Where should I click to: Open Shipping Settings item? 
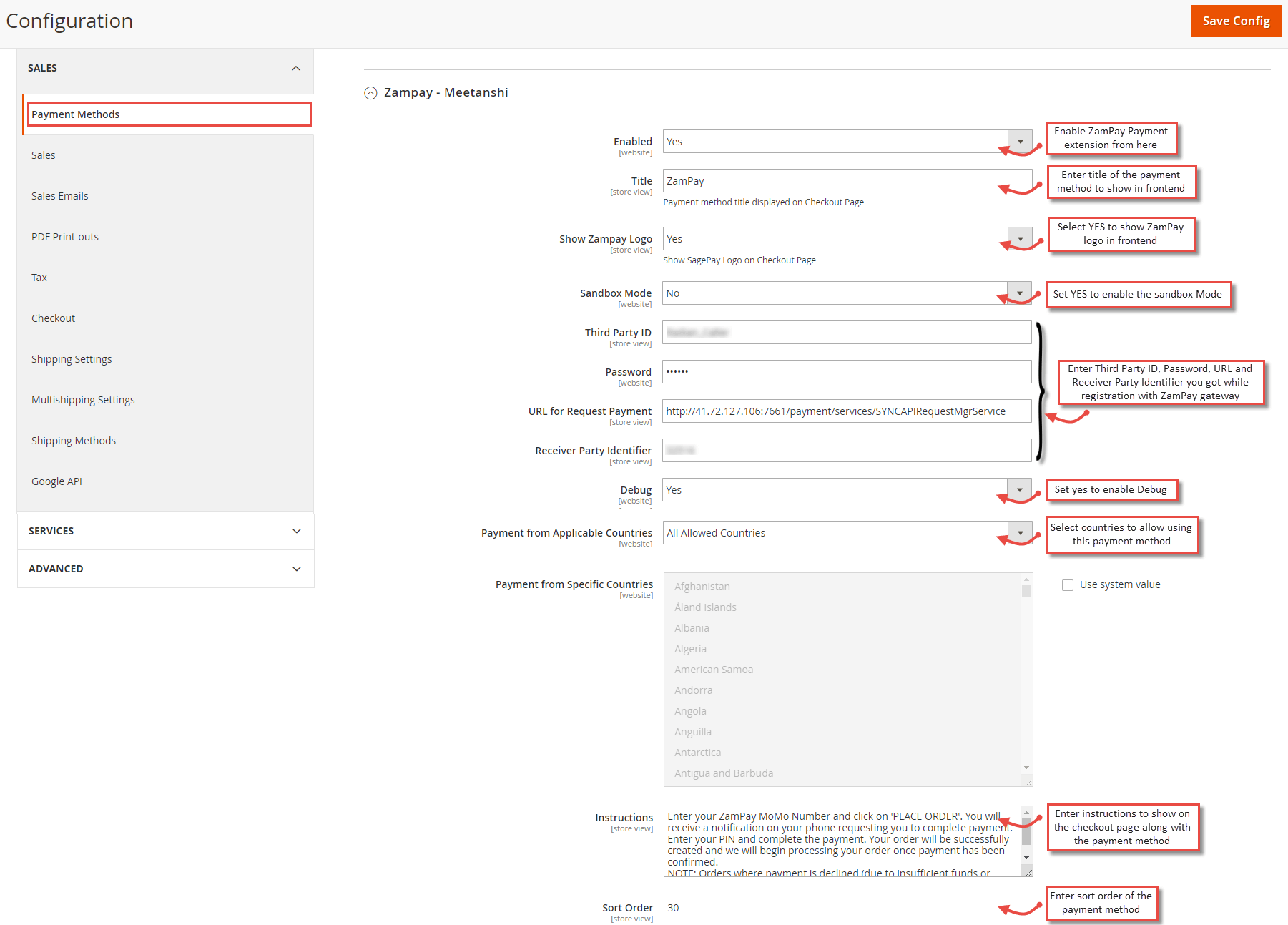click(72, 359)
